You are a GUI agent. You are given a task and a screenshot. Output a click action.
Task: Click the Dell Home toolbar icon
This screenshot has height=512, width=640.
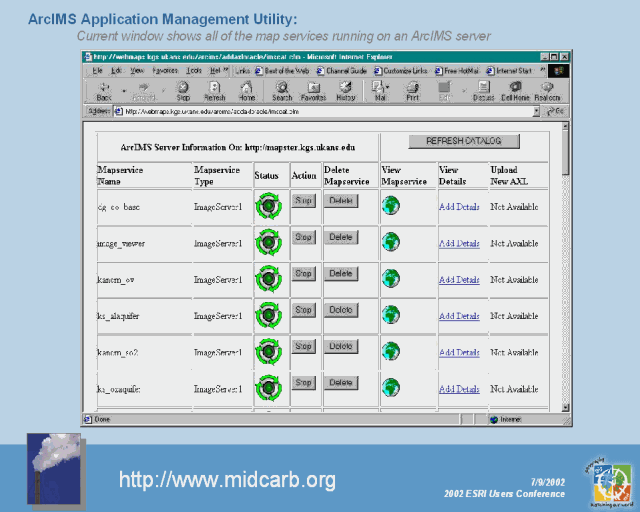[515, 91]
